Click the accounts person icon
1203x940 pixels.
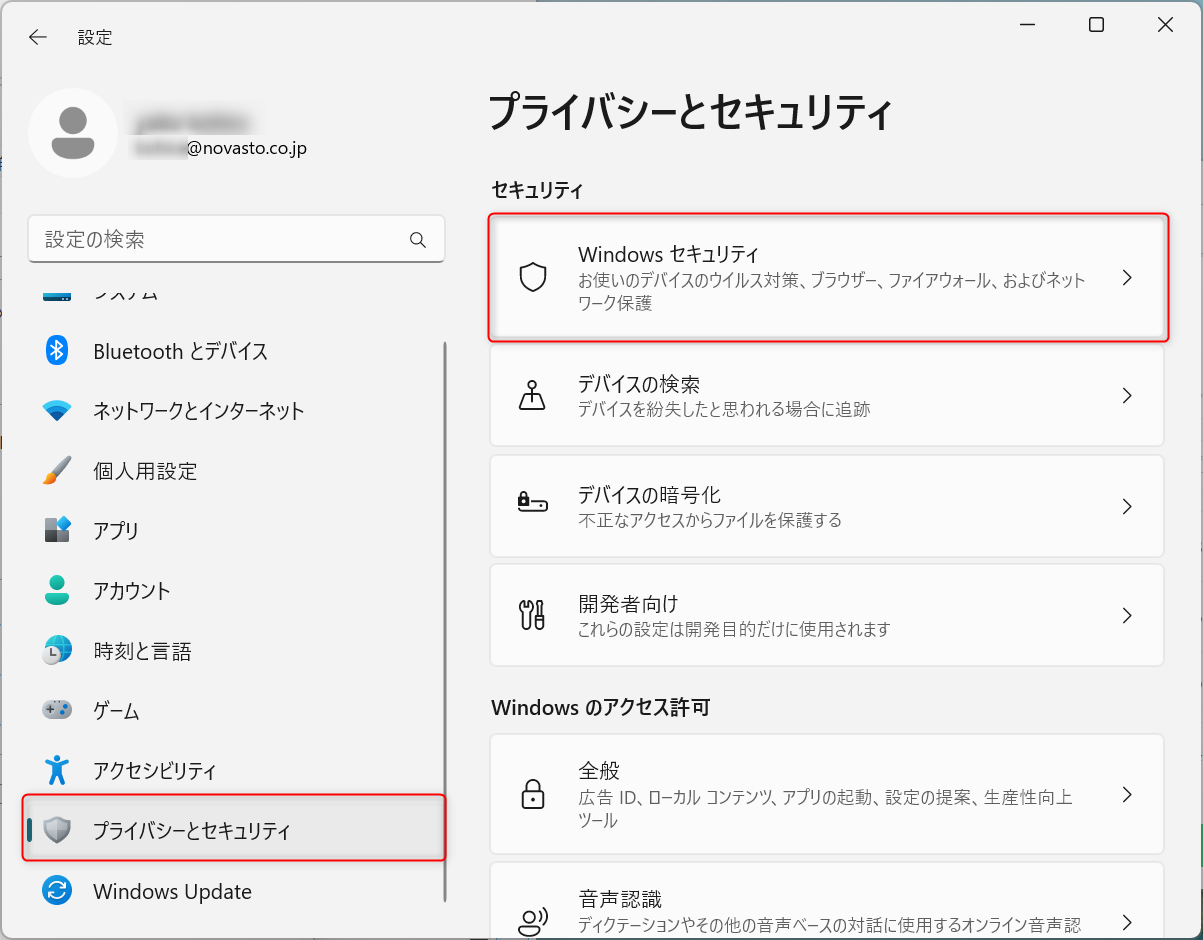coord(57,590)
